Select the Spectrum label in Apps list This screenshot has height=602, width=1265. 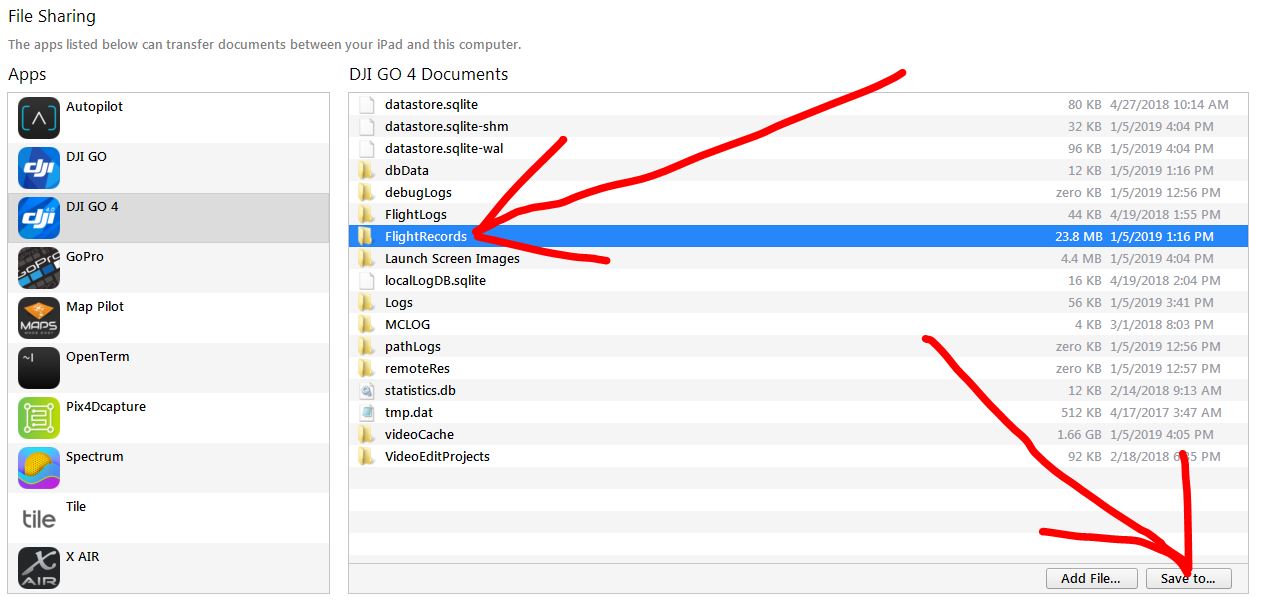pyautogui.click(x=95, y=456)
